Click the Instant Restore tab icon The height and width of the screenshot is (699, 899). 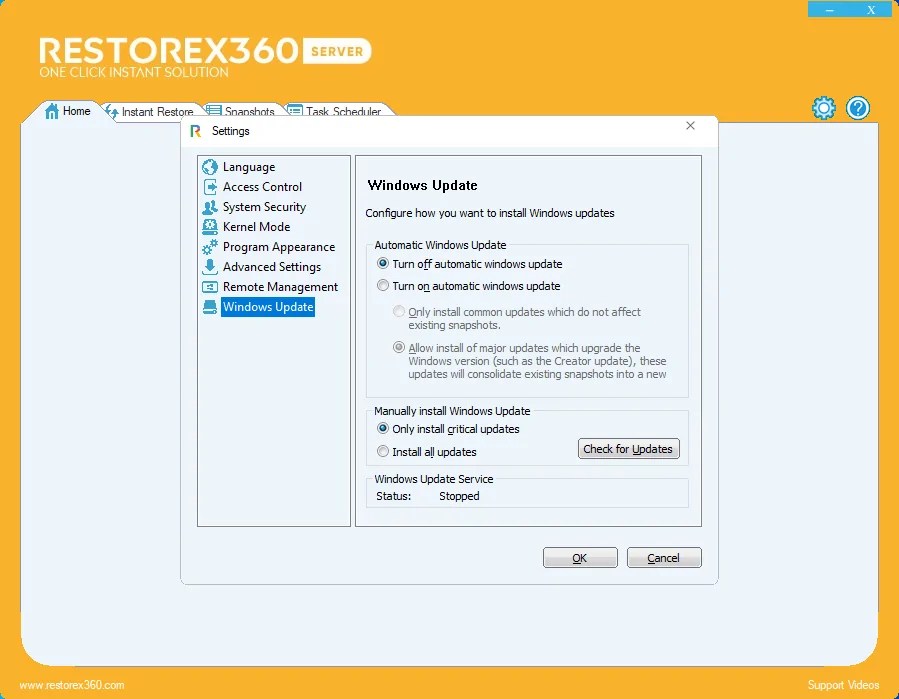pos(112,111)
